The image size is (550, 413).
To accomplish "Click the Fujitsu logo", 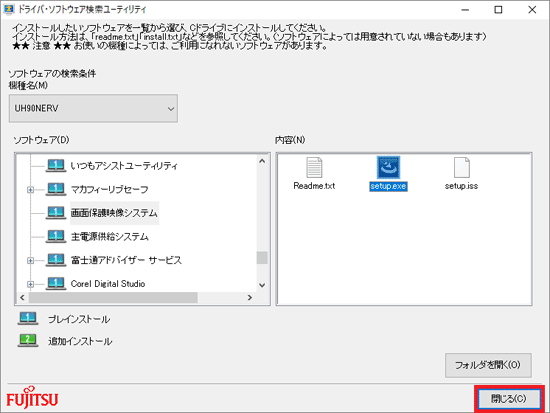I will 32,398.
